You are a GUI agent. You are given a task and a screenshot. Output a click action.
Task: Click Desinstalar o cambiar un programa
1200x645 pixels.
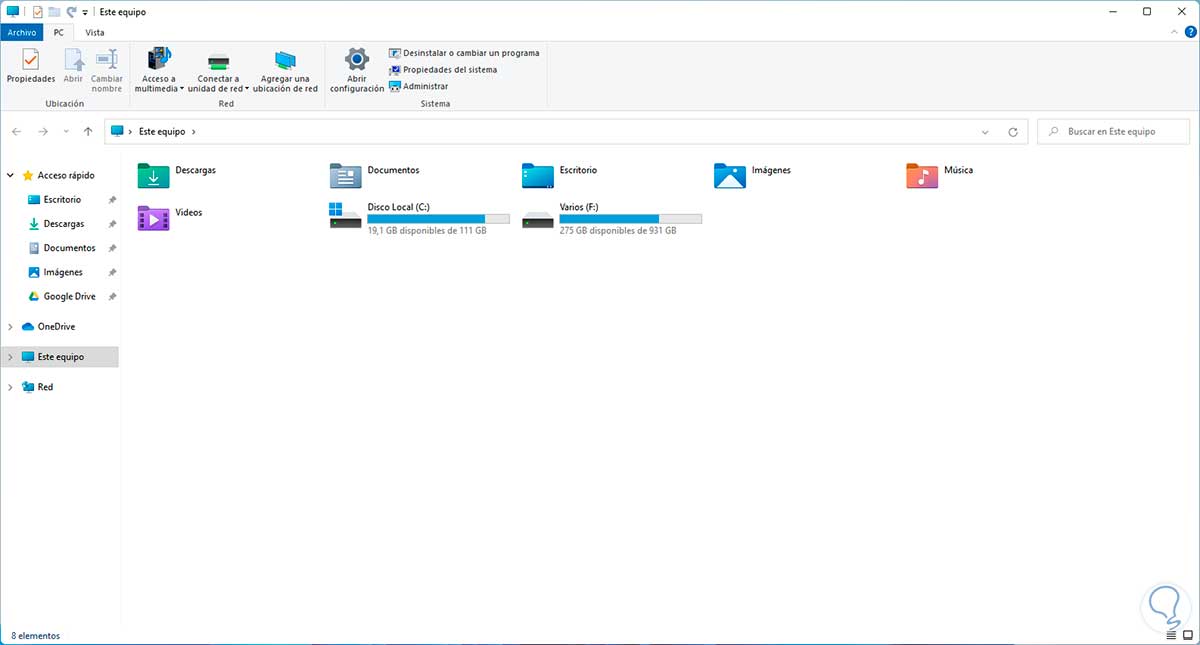point(464,53)
